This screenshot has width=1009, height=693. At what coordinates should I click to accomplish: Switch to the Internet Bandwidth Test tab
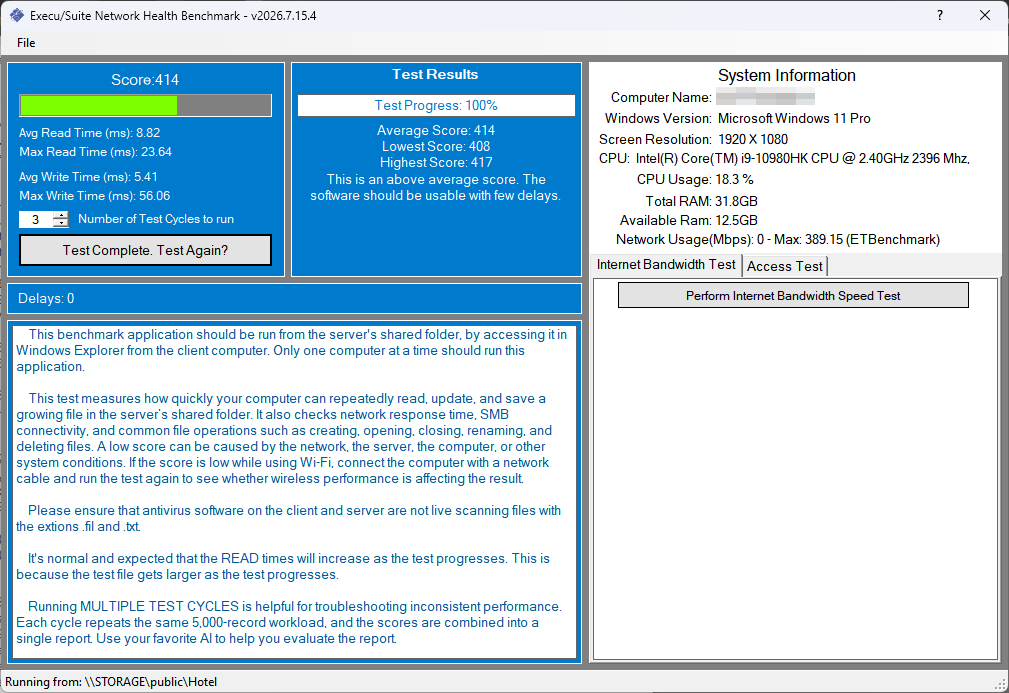pos(666,265)
